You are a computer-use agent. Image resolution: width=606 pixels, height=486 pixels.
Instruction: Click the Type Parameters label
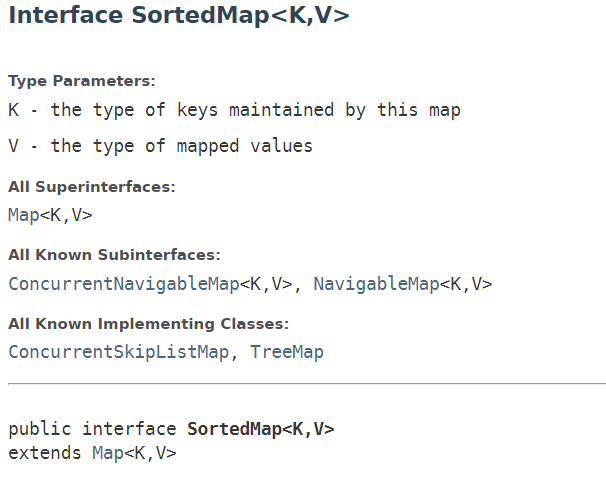[x=82, y=82]
